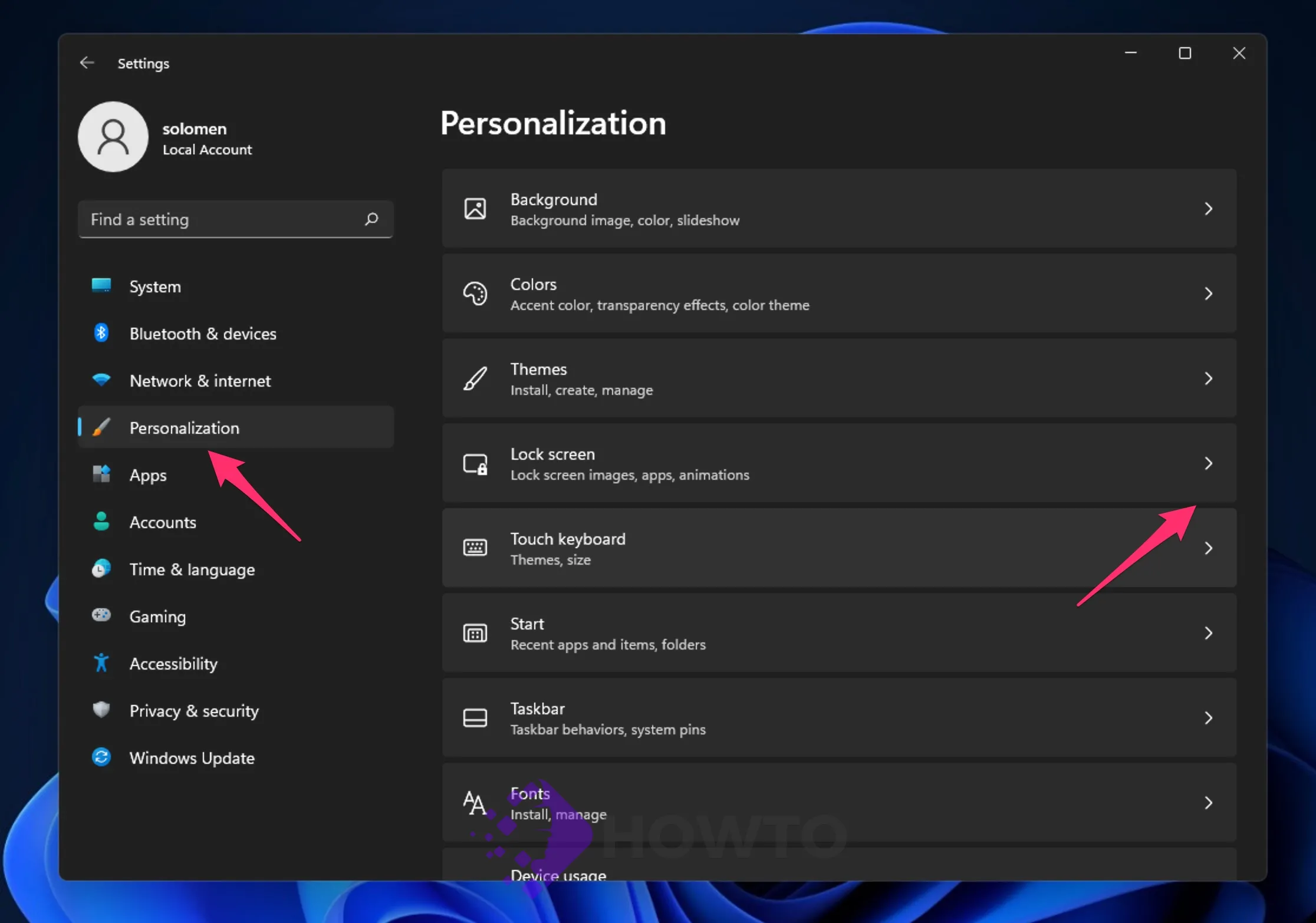Open the Background settings label
Screen dimensions: 1316x923
point(554,199)
